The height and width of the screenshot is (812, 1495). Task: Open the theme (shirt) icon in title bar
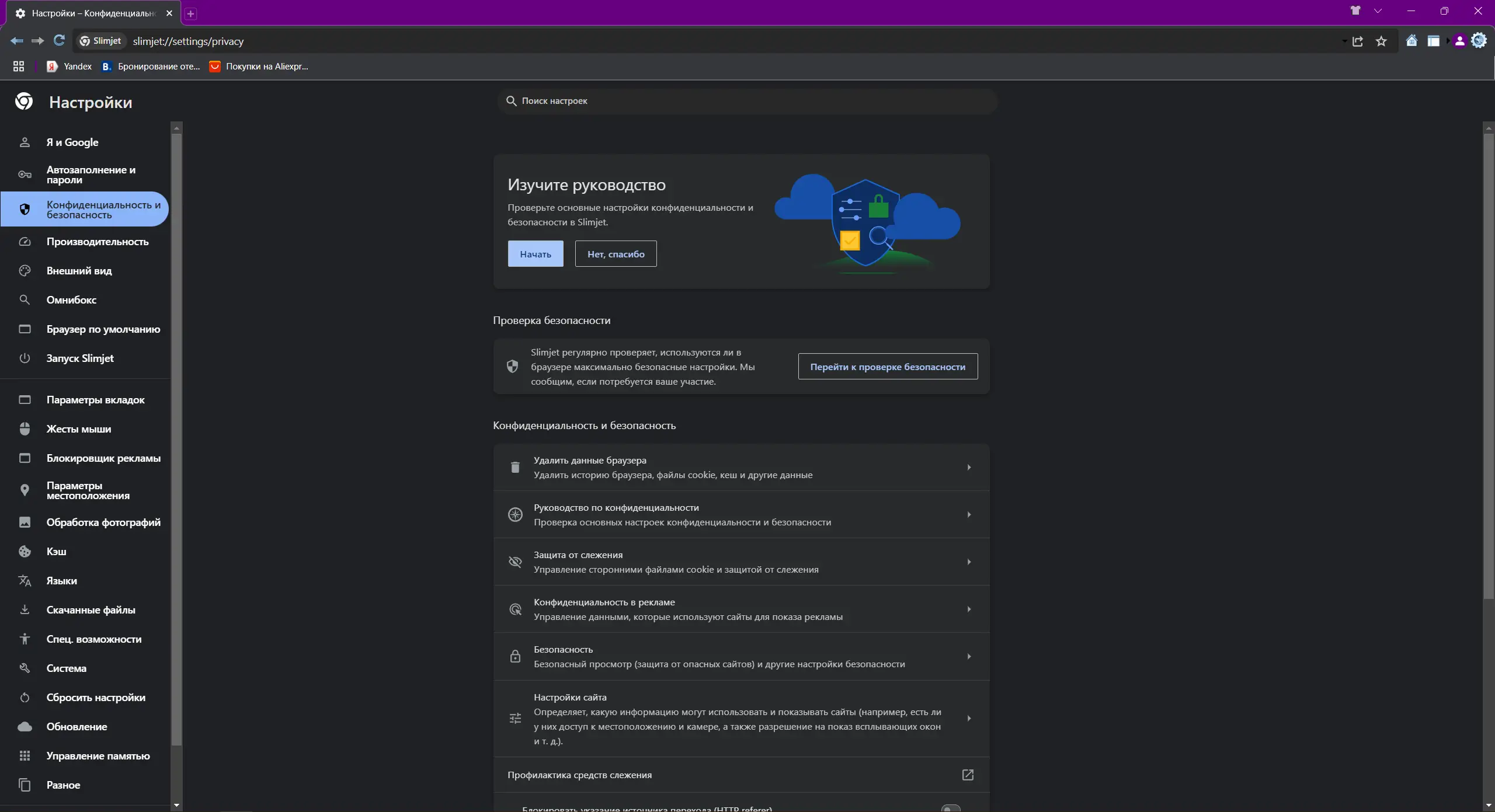click(1355, 11)
